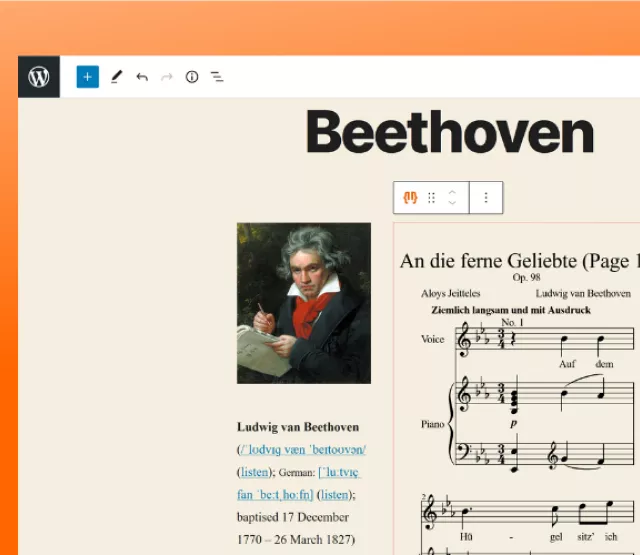Open the English IPA pronunciation link
This screenshot has height=555, width=640.
302,449
